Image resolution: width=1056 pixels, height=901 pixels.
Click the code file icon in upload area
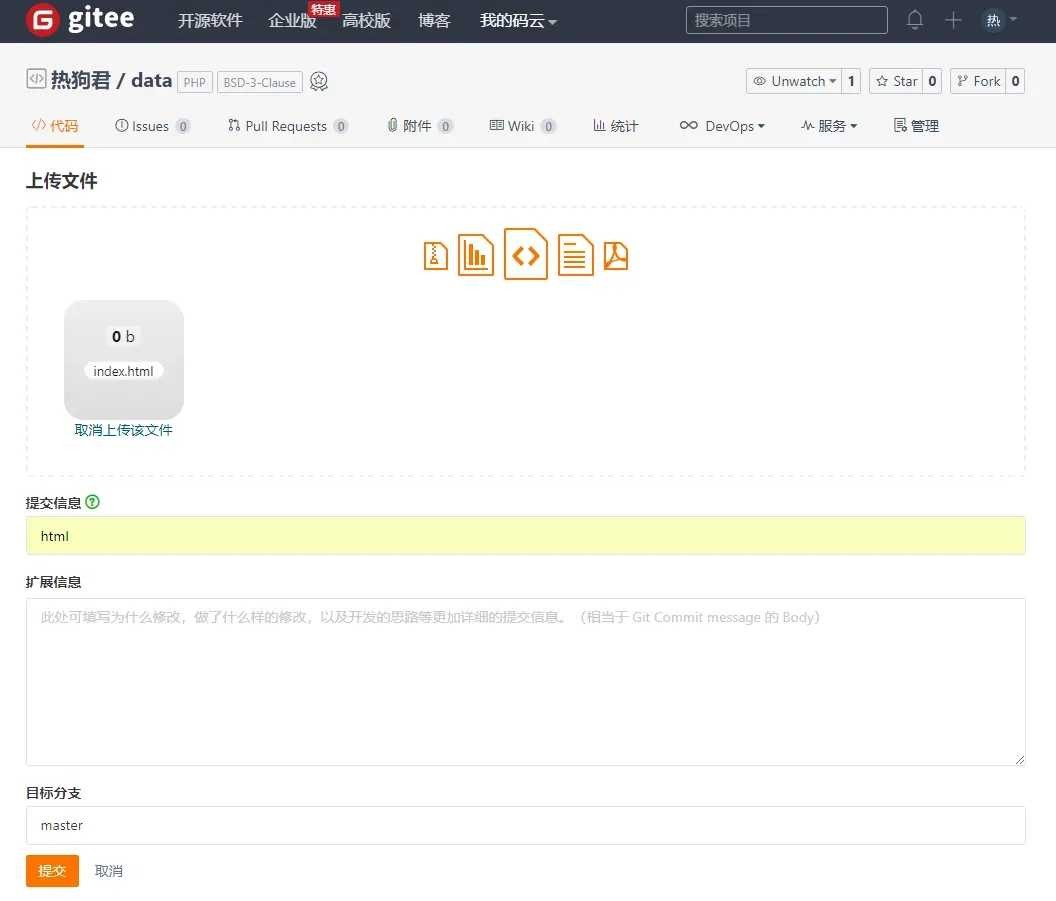click(x=525, y=254)
